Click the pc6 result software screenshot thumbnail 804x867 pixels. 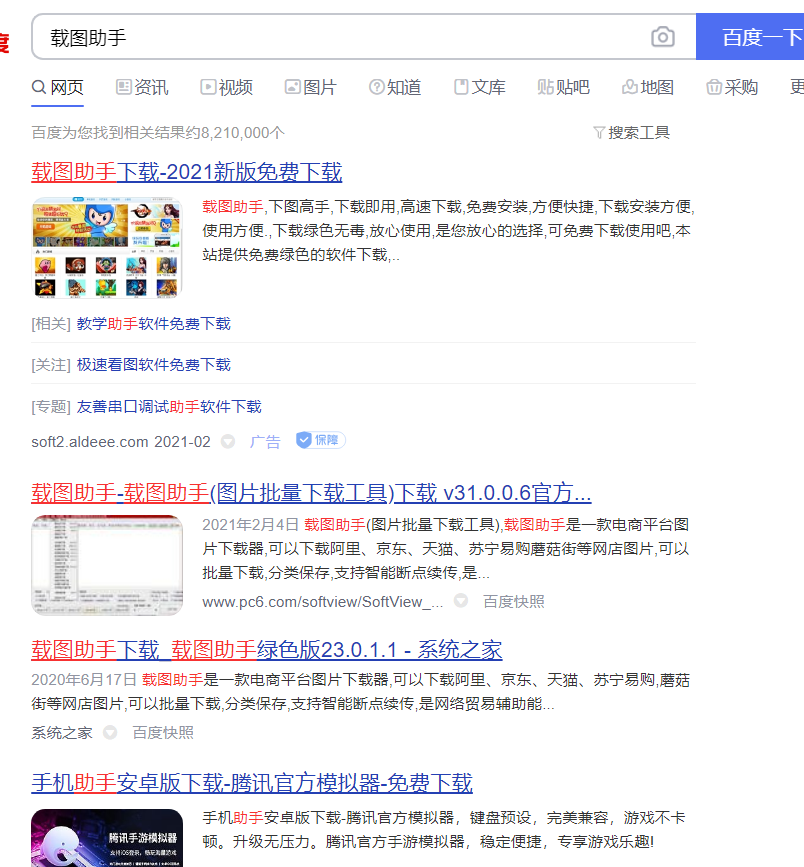pyautogui.click(x=107, y=565)
